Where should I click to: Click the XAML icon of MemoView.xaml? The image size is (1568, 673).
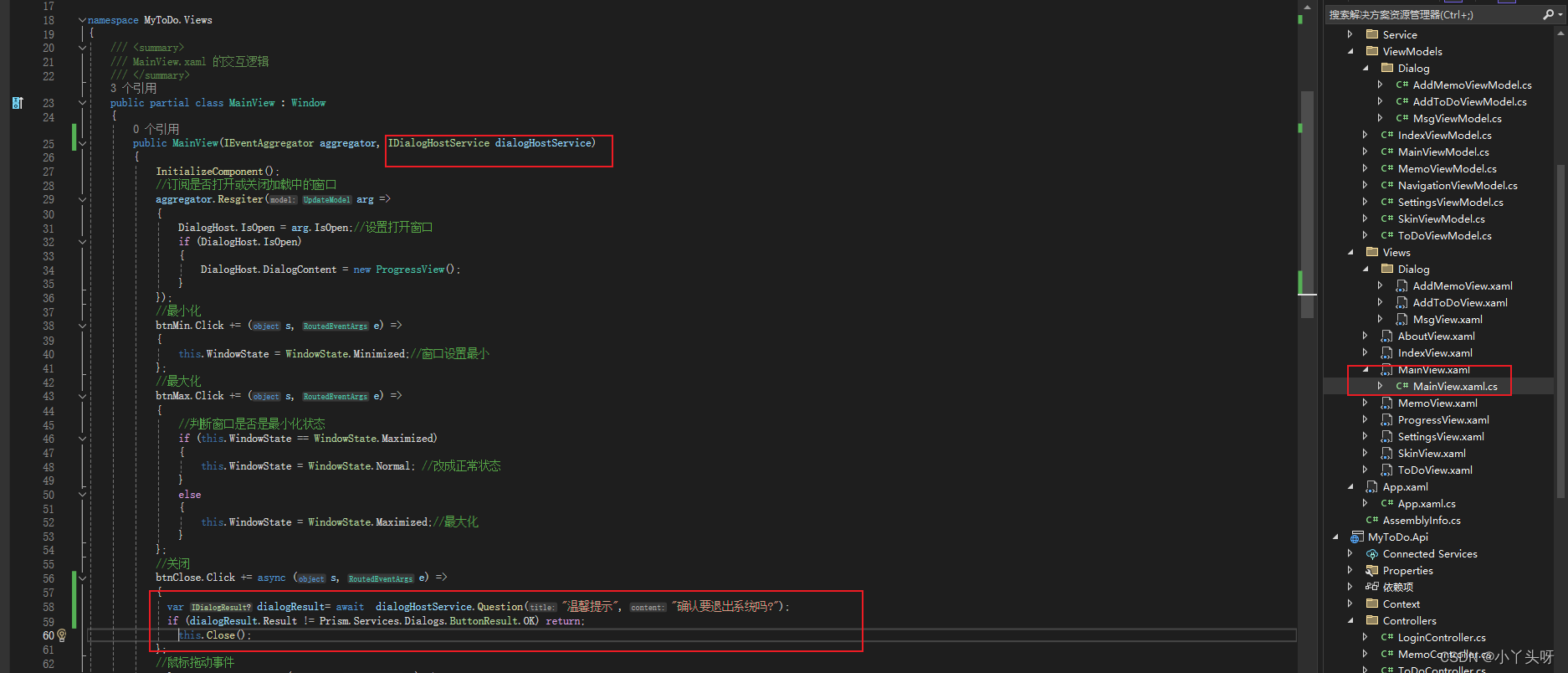[1387, 403]
